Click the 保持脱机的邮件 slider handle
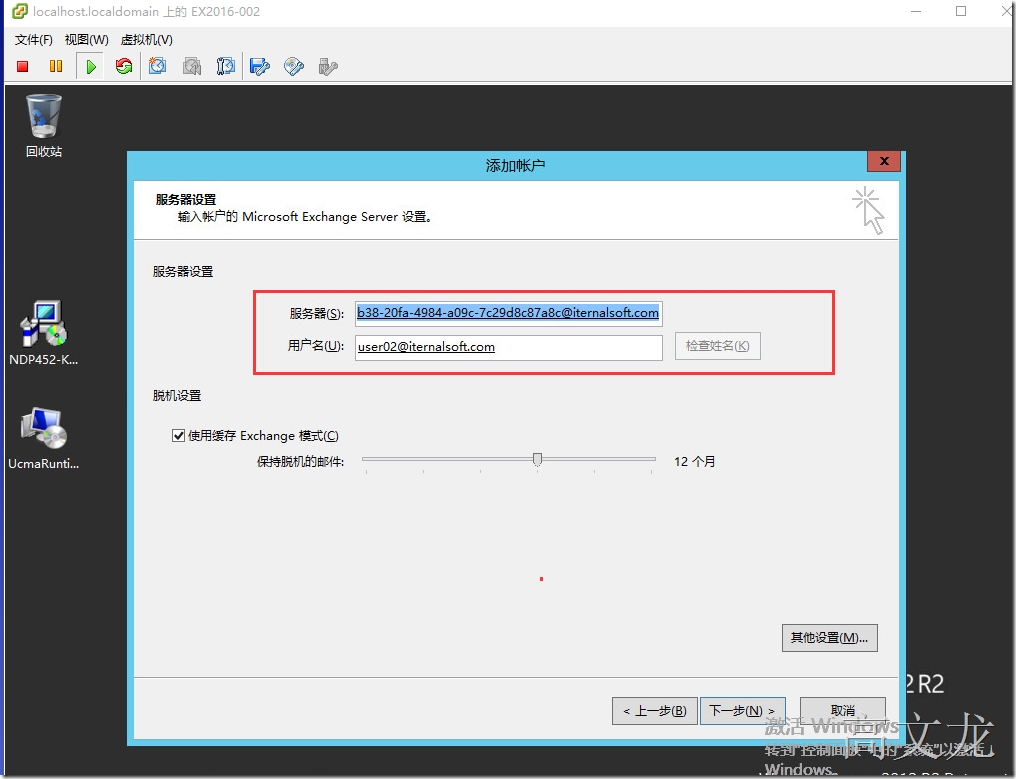The width and height of the screenshot is (1016, 779). (537, 459)
